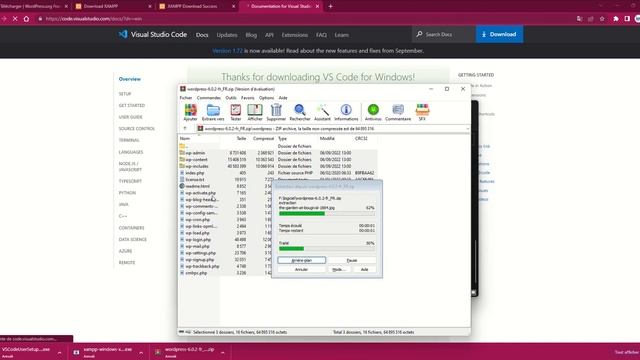
Task: Open the Outils menu
Action: click(231, 98)
